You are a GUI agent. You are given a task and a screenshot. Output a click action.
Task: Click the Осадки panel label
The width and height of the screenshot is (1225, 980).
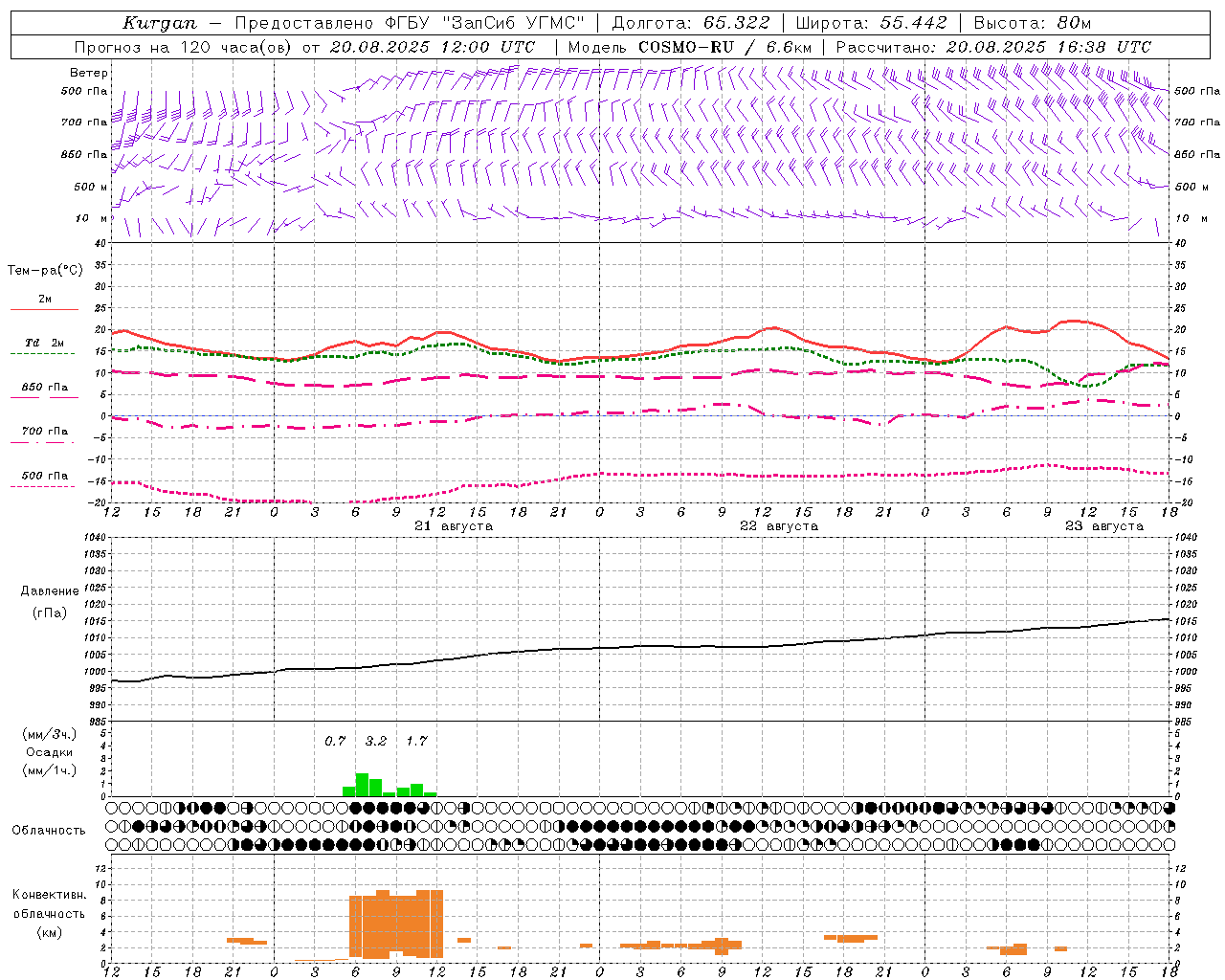tap(50, 752)
